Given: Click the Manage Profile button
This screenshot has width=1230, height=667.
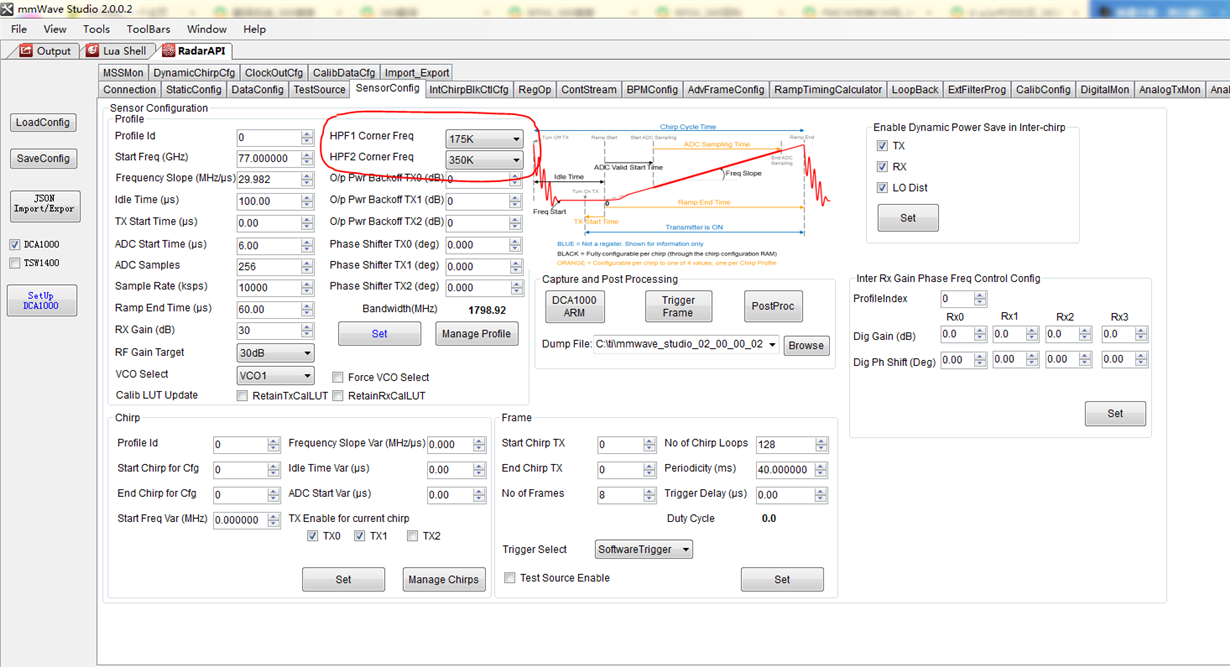Looking at the screenshot, I should (477, 333).
